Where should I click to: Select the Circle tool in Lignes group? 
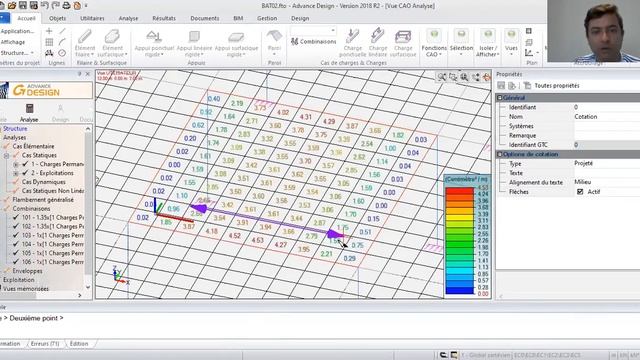[x=62, y=53]
